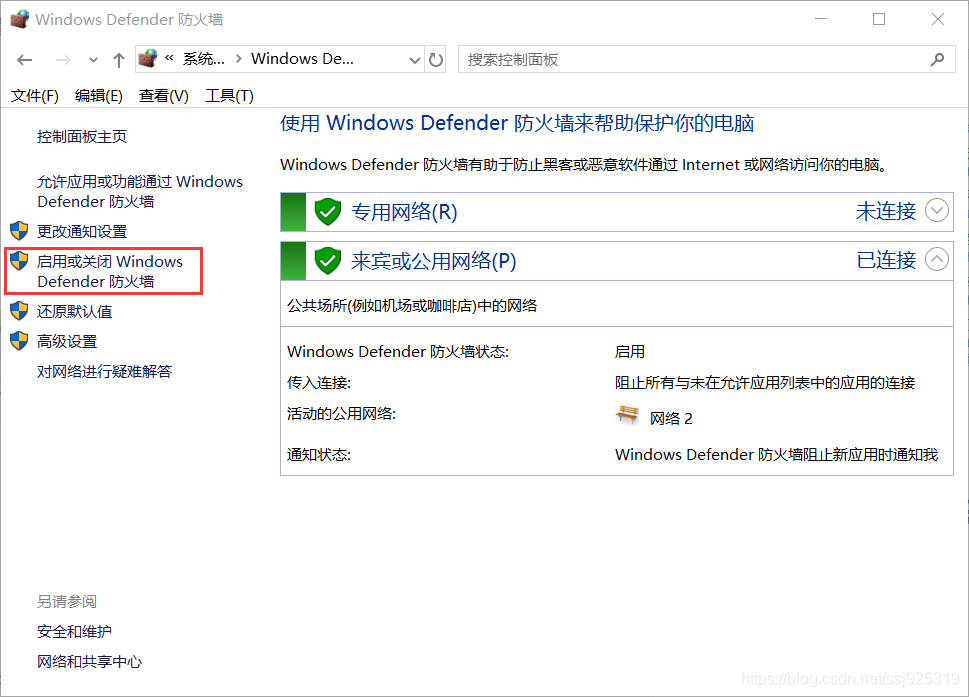Click 还原默认值 link

(x=74, y=311)
